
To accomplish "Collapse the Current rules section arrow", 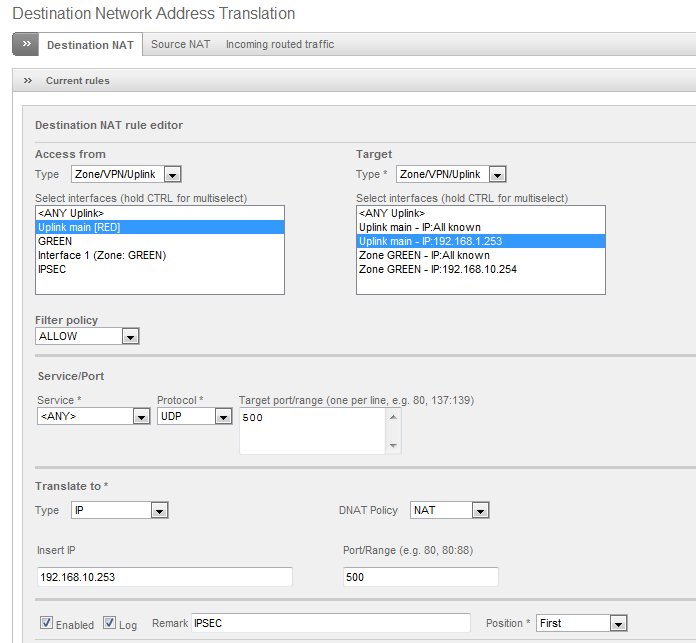I will 27,80.
